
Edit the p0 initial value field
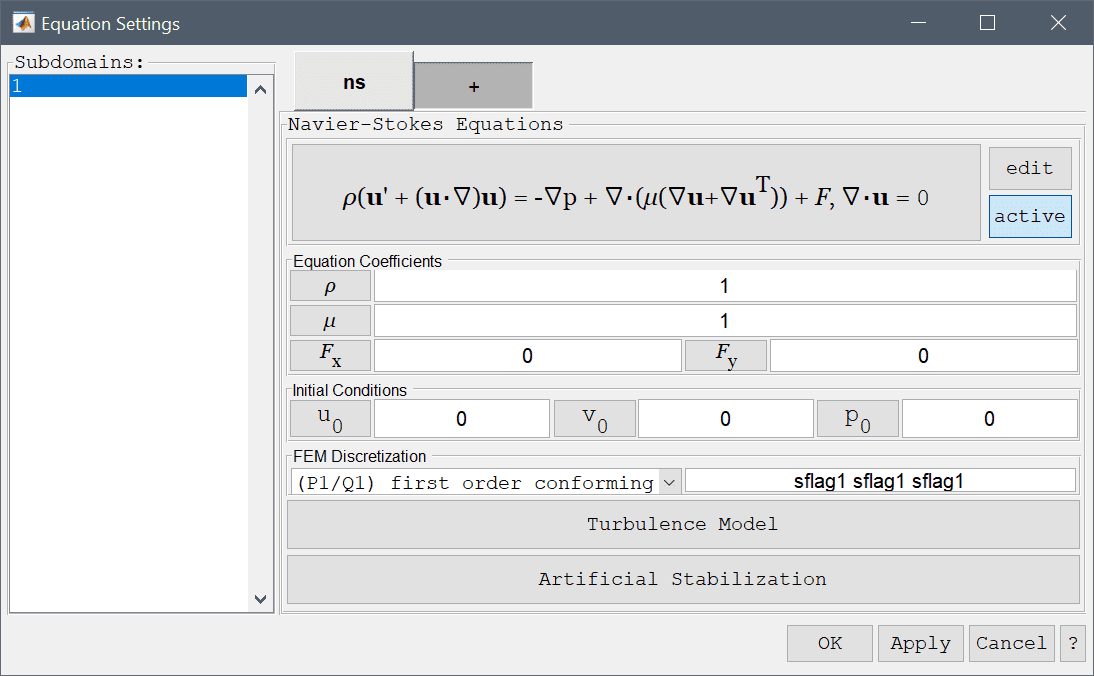pyautogui.click(x=989, y=419)
